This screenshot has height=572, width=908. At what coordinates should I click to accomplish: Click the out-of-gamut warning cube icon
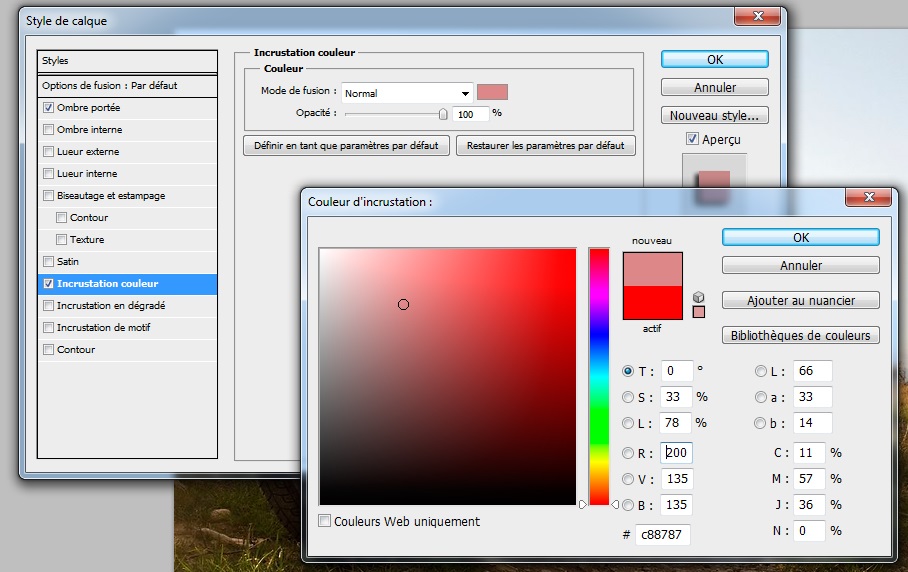[x=698, y=297]
